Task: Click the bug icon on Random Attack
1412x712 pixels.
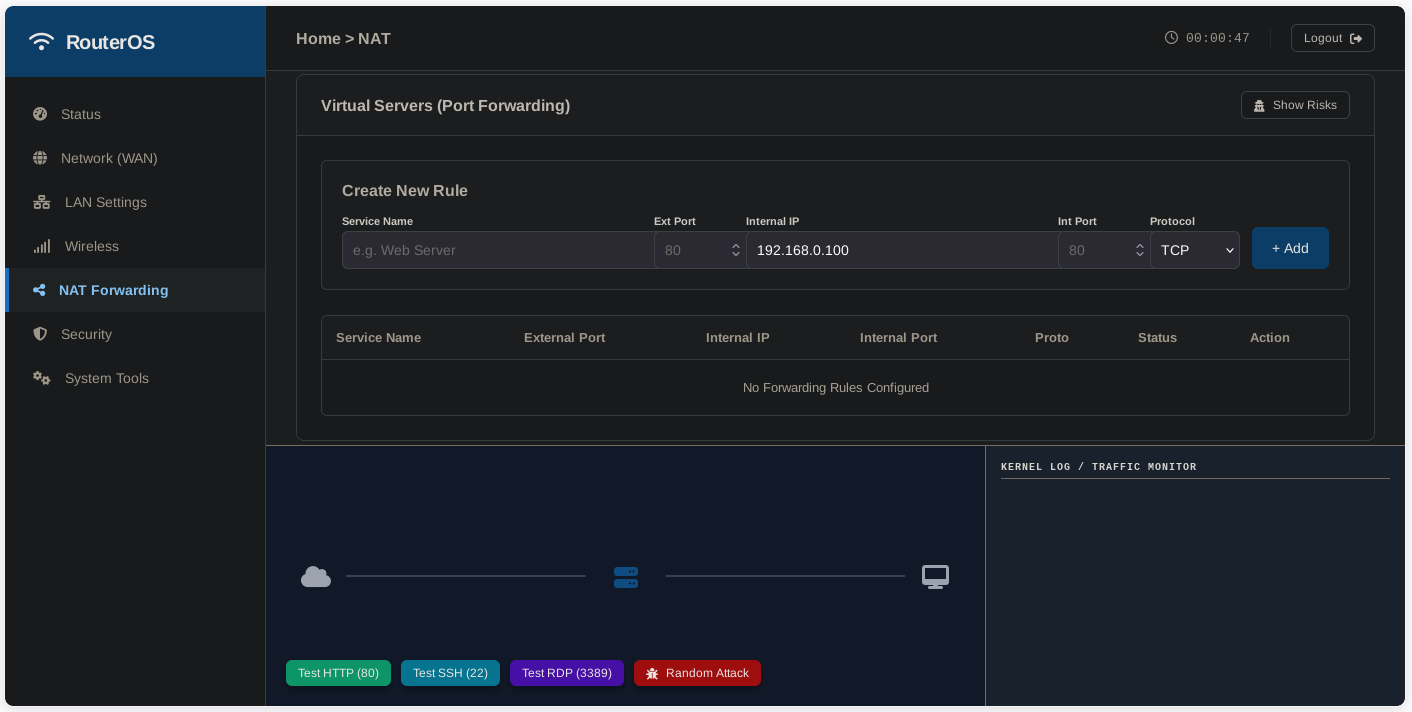Action: tap(652, 673)
